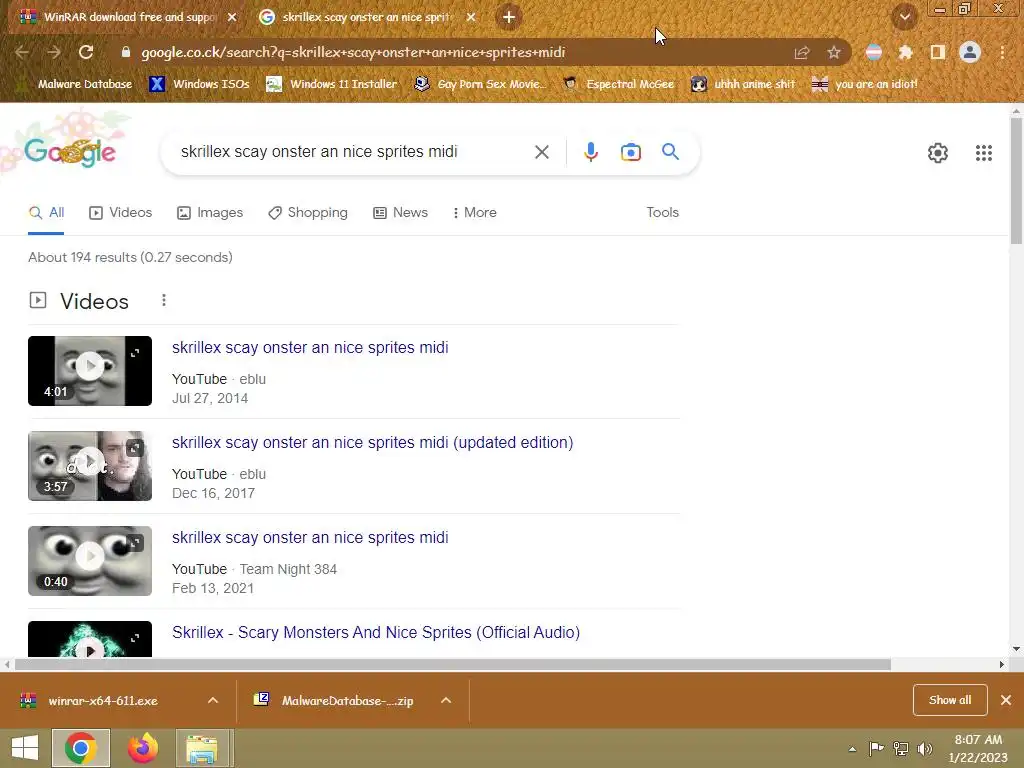Open a new browser tab
This screenshot has width=1024, height=768.
pos(509,17)
